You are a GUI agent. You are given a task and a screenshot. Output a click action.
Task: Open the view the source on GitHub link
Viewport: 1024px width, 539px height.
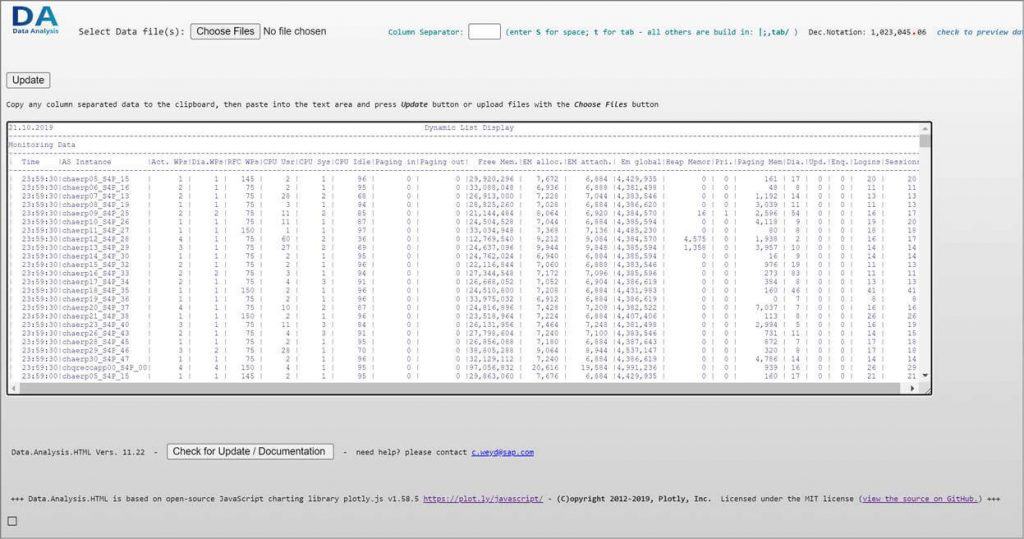coord(919,498)
